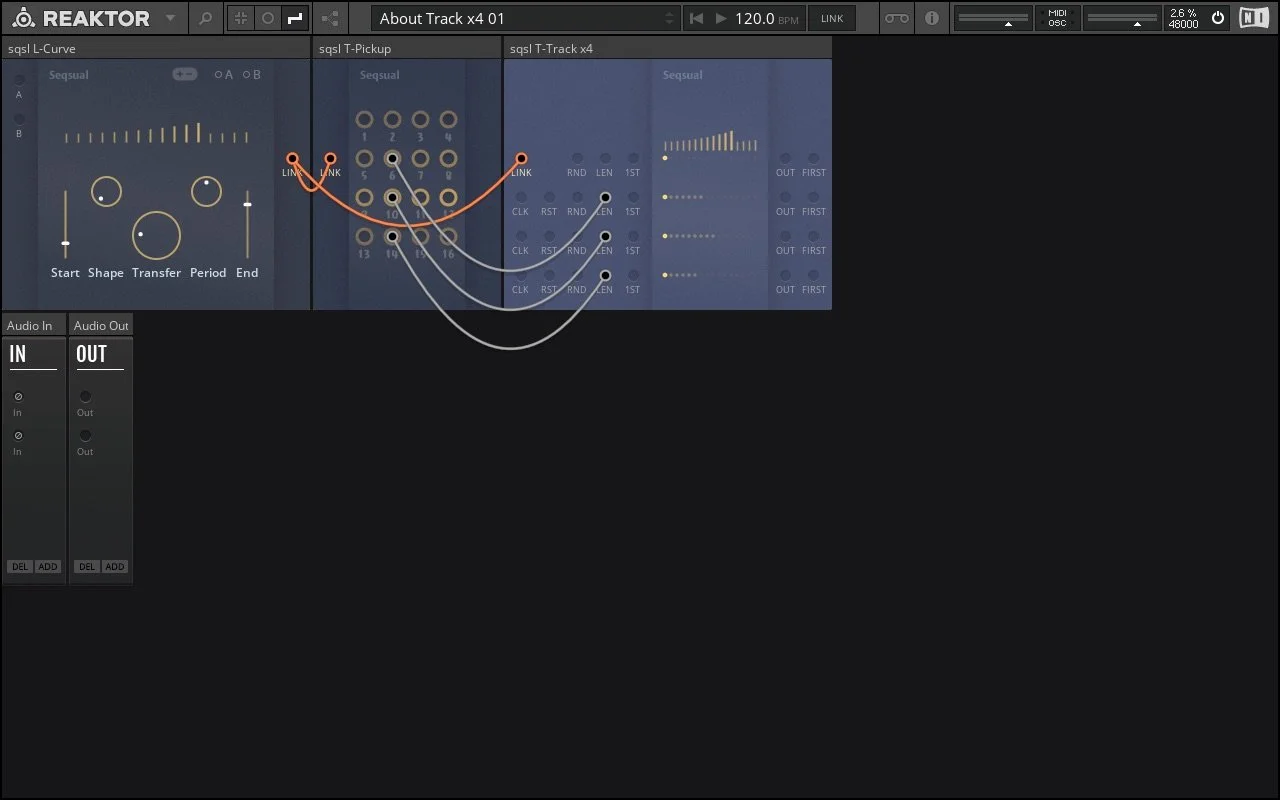Select the sqsl T-Pickup block header

(x=407, y=48)
